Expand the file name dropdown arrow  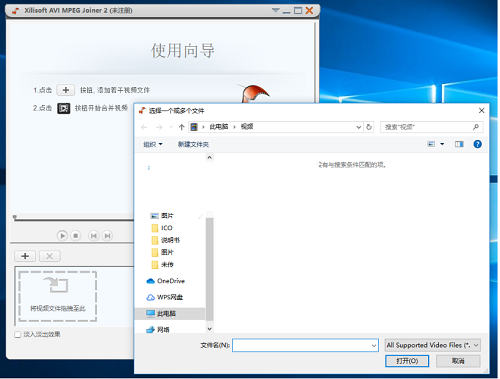374,345
